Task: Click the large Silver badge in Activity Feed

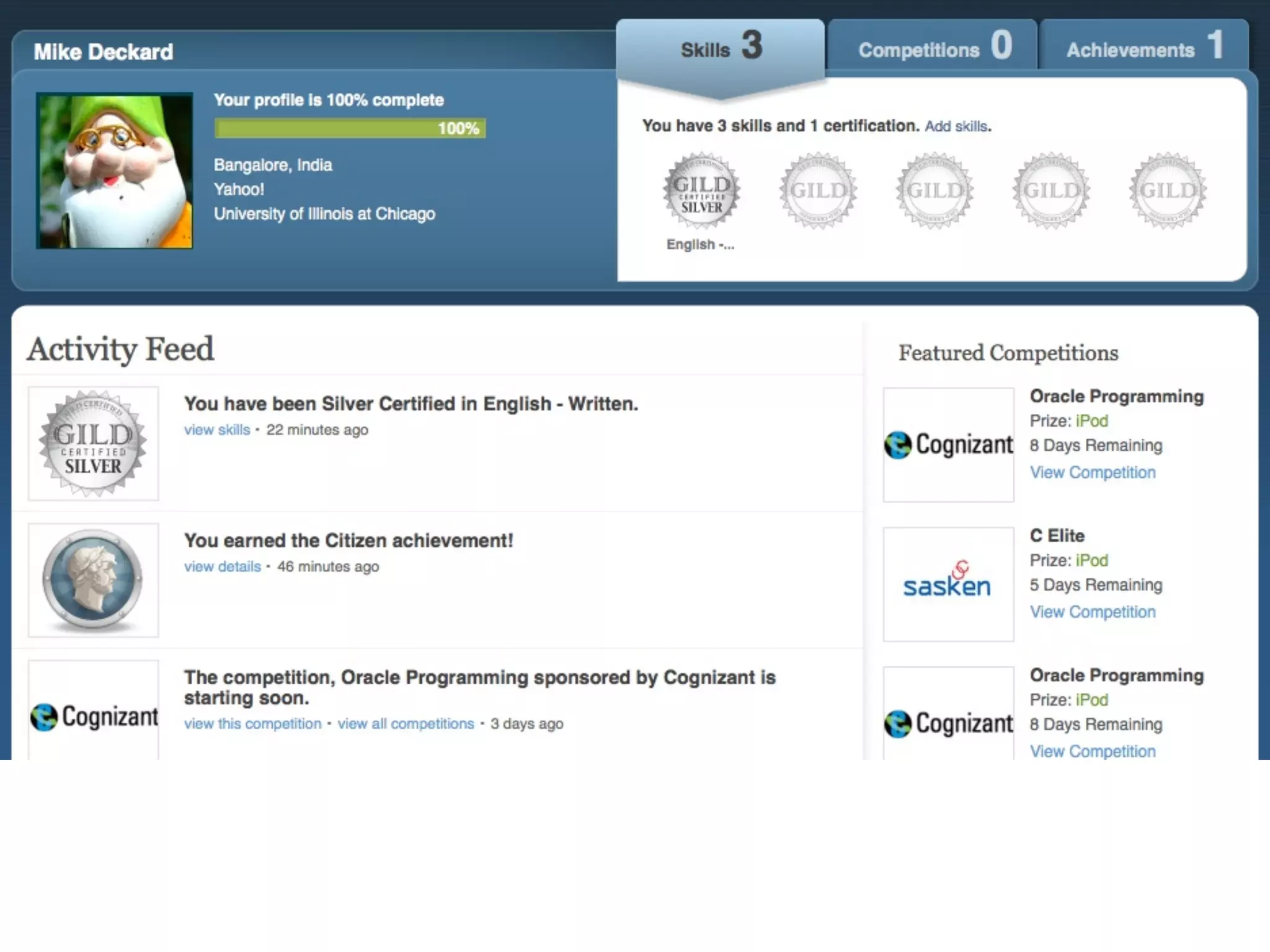Action: point(93,443)
